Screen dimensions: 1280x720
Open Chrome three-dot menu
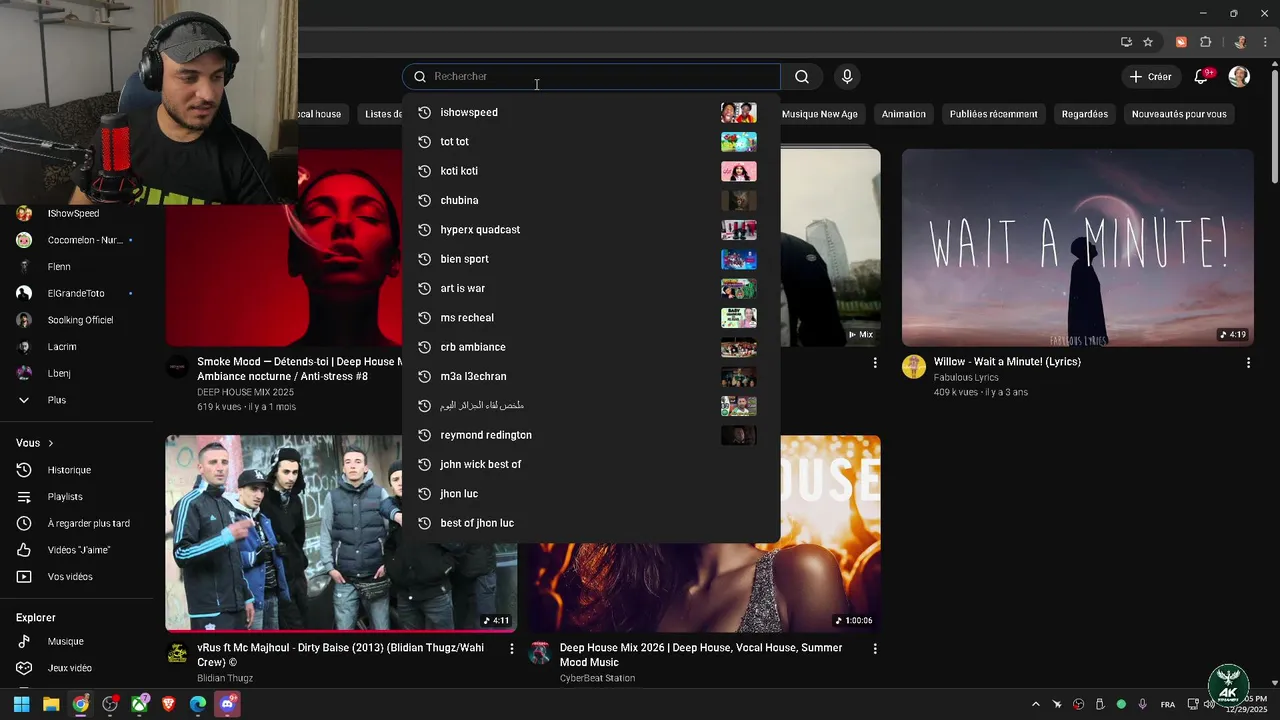click(x=1265, y=42)
